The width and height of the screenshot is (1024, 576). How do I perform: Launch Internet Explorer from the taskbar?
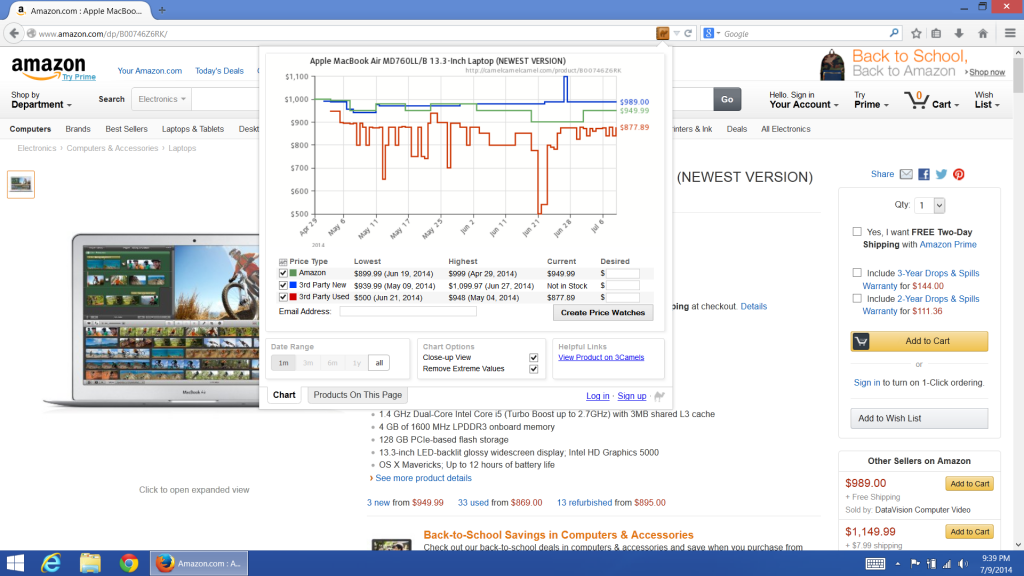50,563
